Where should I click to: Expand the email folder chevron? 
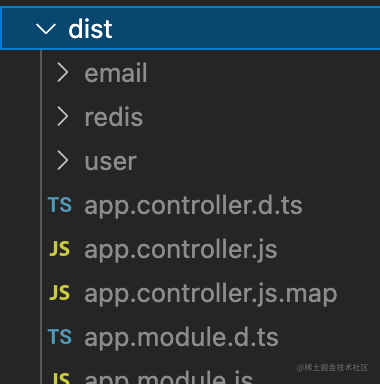(63, 73)
